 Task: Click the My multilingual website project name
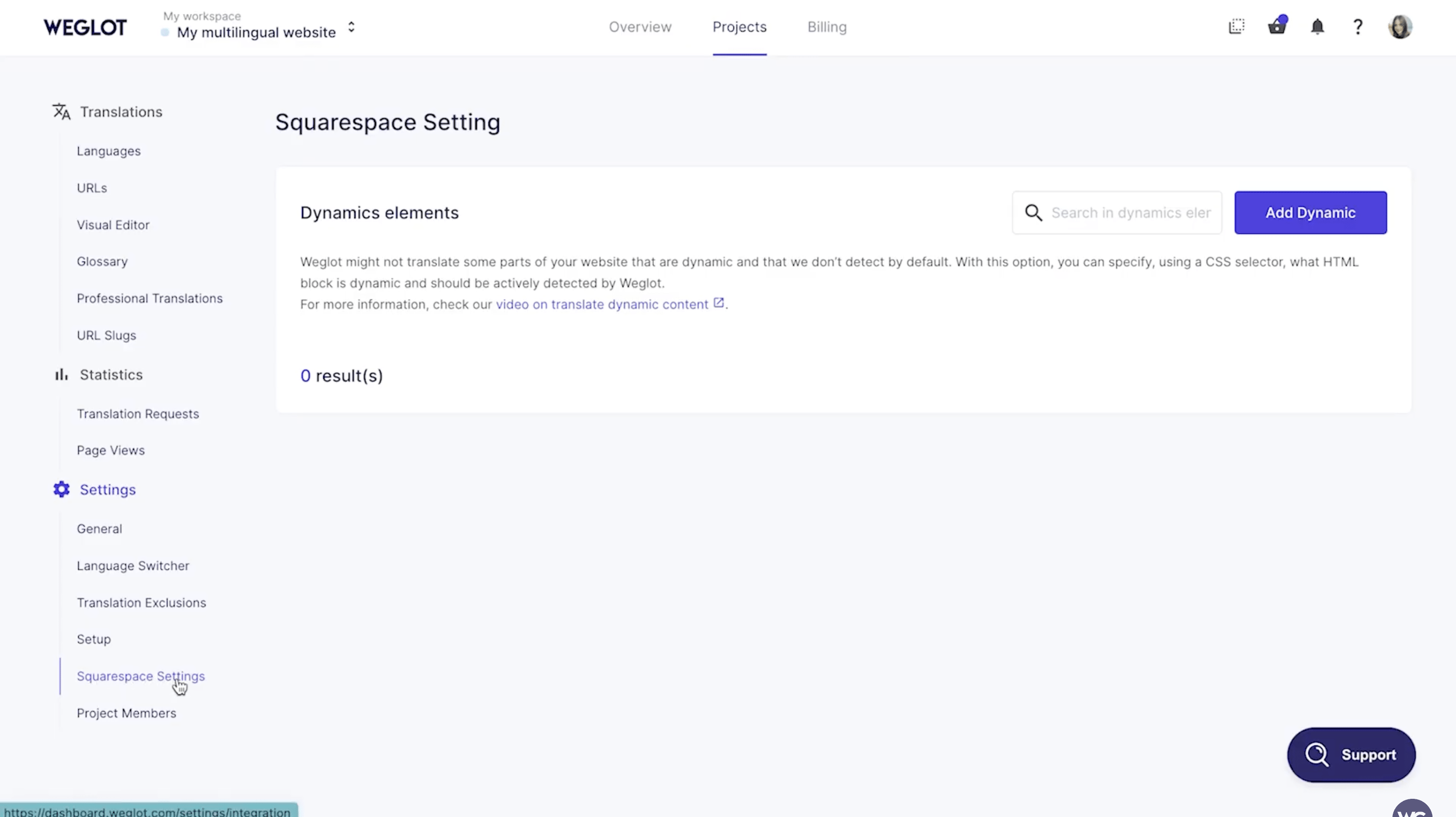256,32
